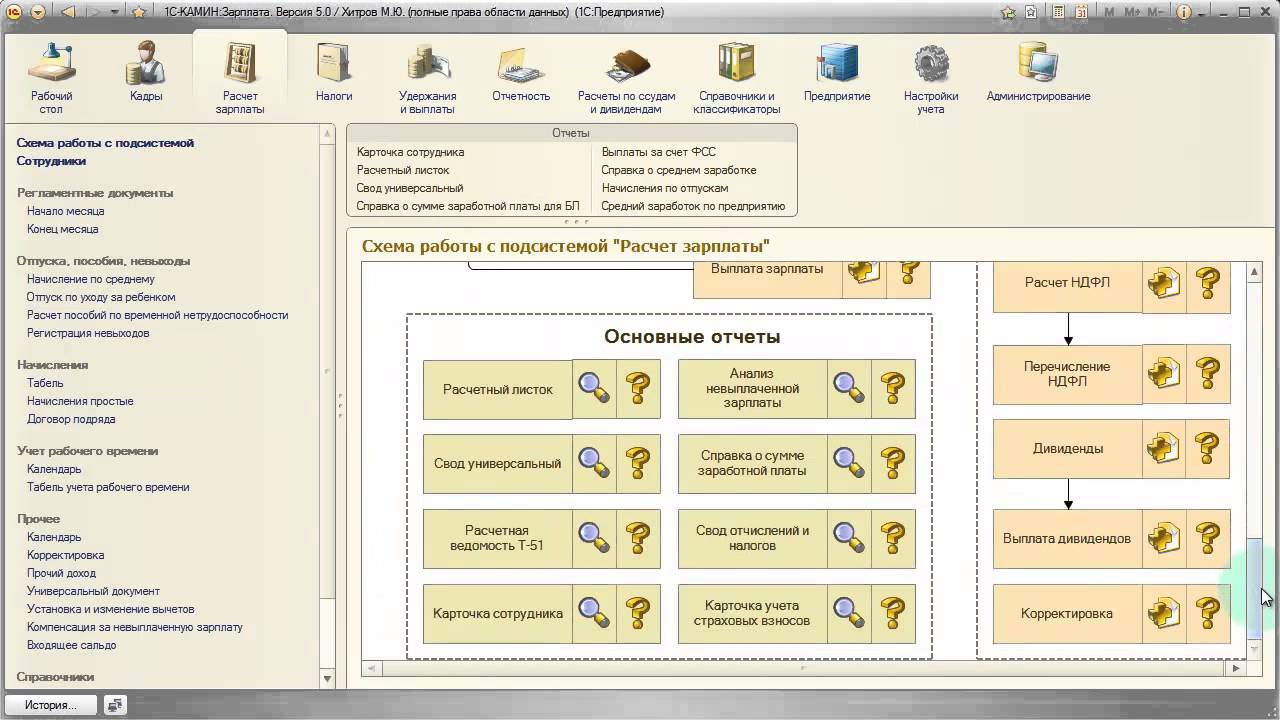The height and width of the screenshot is (720, 1280).
Task: Show help for Расчетный листок
Action: tap(638, 389)
